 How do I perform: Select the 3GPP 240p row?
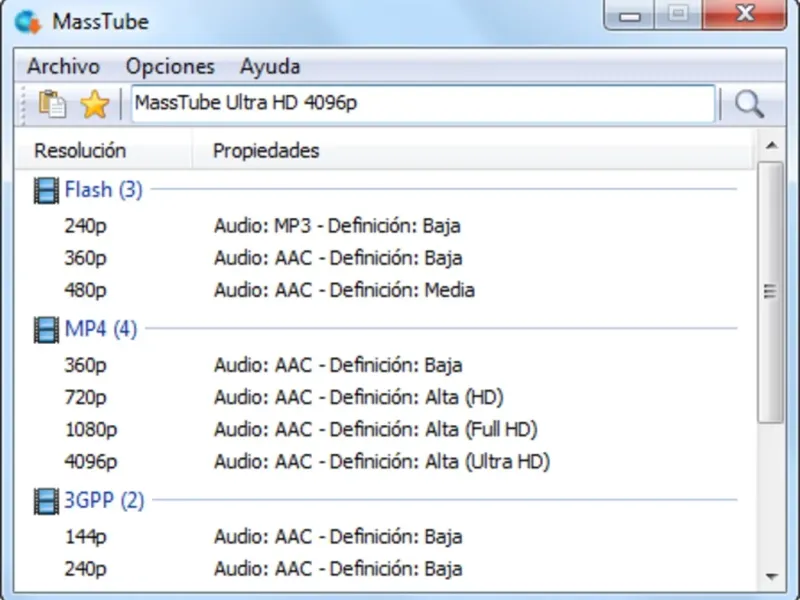click(385, 569)
